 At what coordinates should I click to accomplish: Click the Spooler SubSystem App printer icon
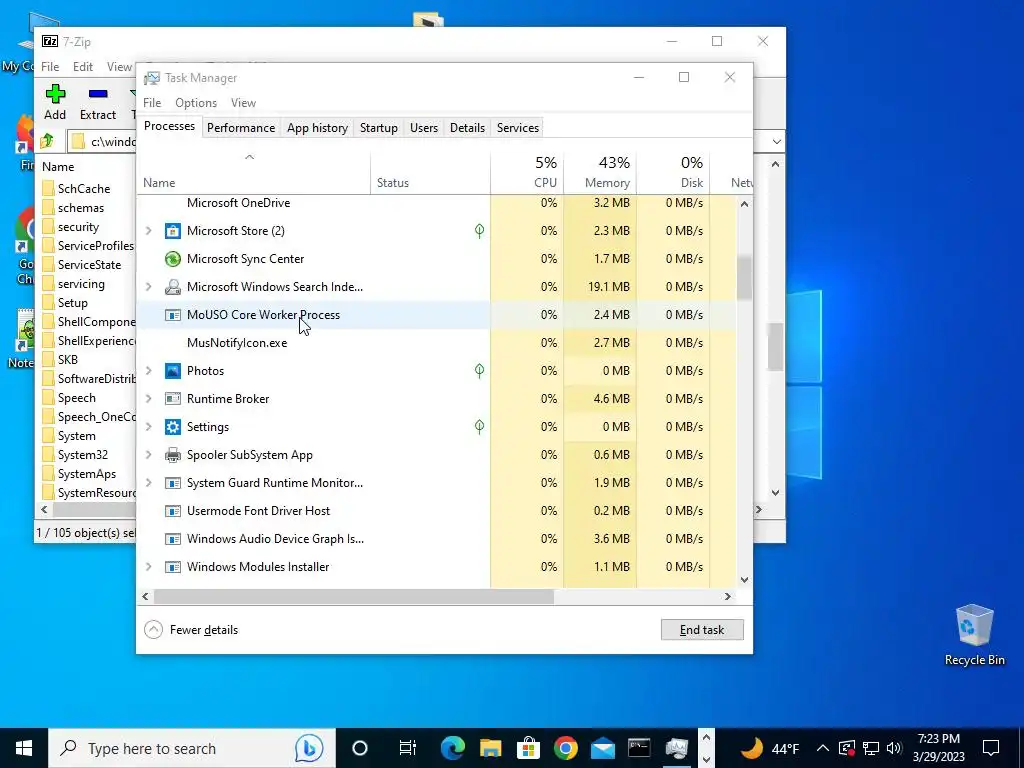click(x=172, y=455)
